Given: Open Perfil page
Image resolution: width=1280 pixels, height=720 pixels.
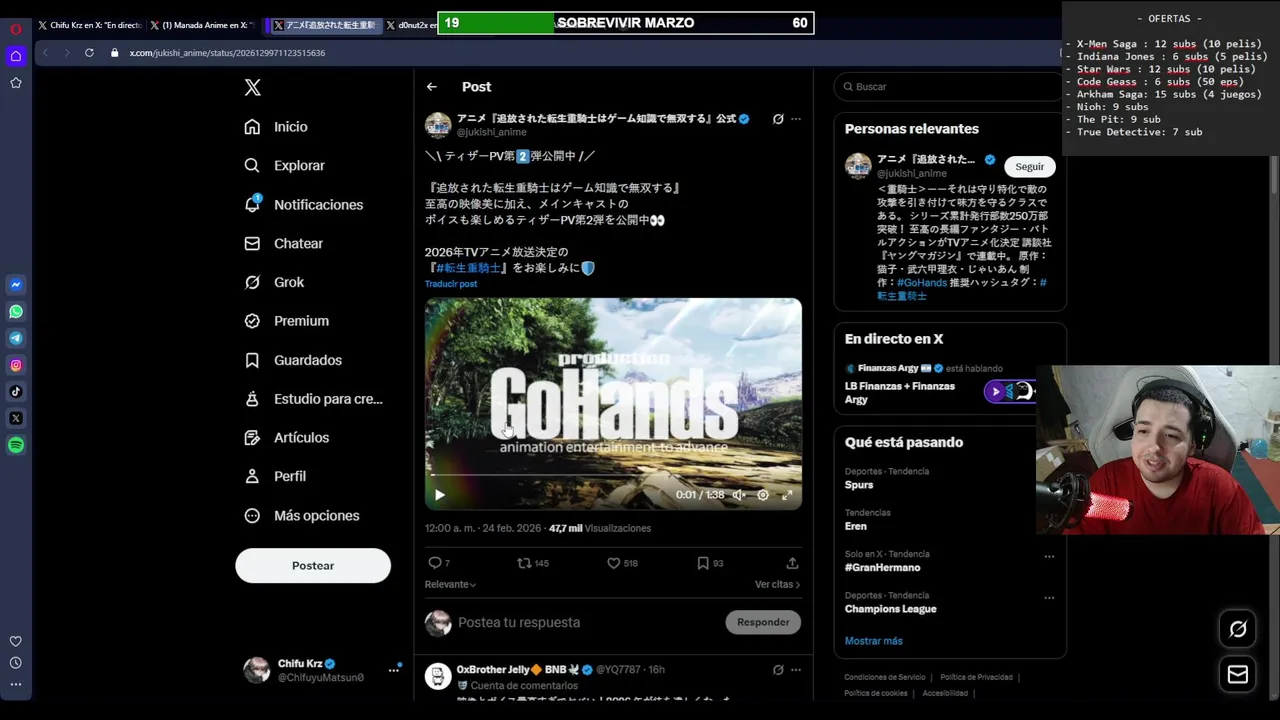Looking at the screenshot, I should coord(275,477).
